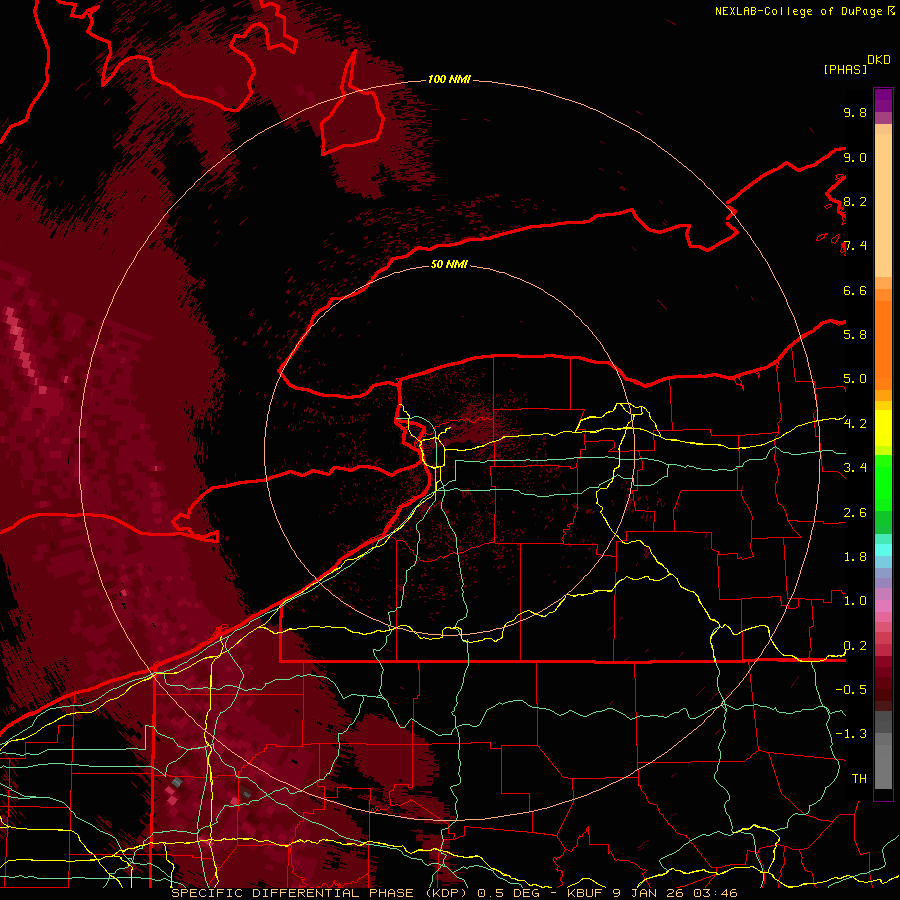
Task: Click the NEXLAB-College of DuPage label
Action: coord(798,11)
